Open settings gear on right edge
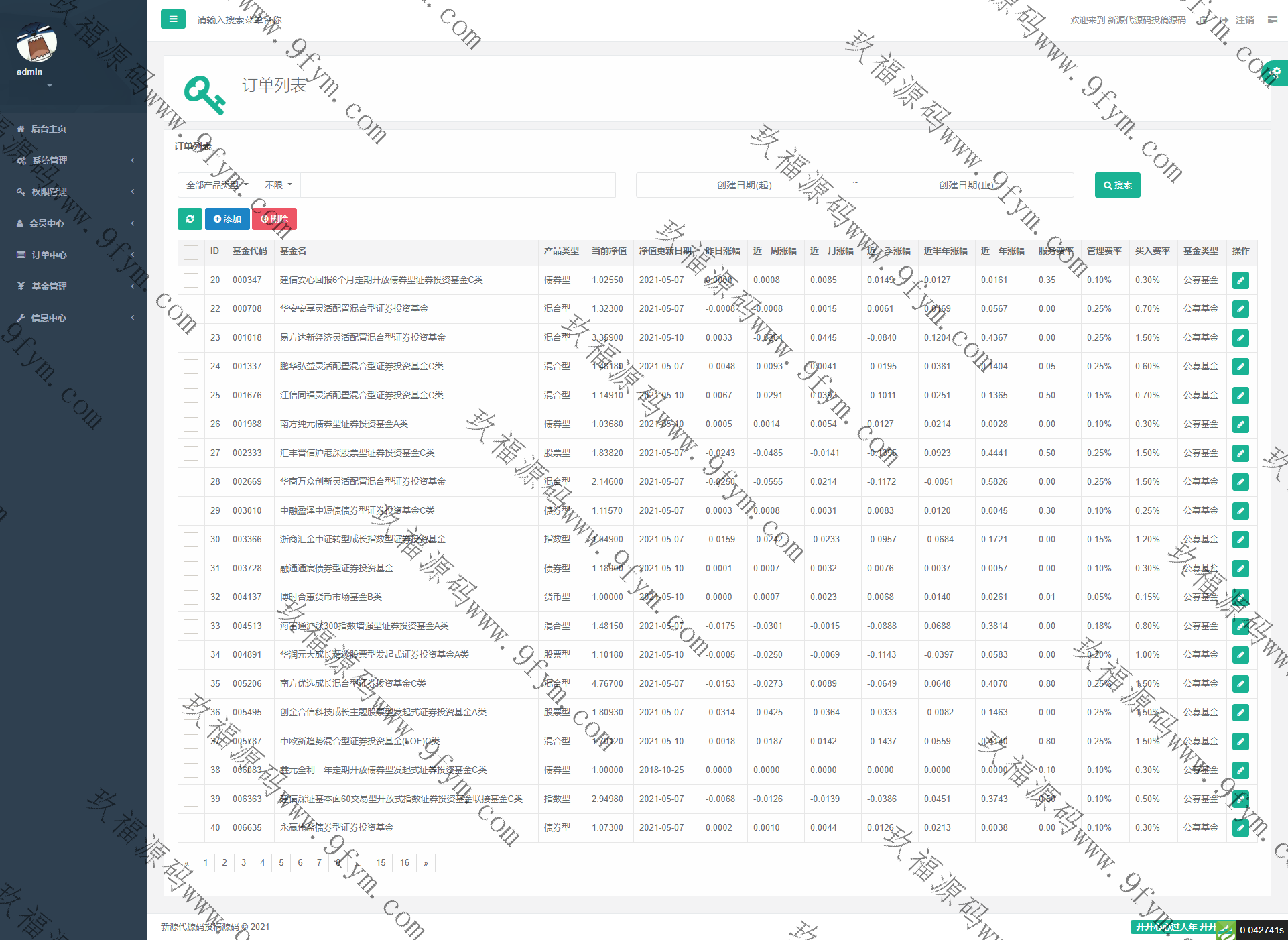The width and height of the screenshot is (1288, 940). tap(1275, 72)
